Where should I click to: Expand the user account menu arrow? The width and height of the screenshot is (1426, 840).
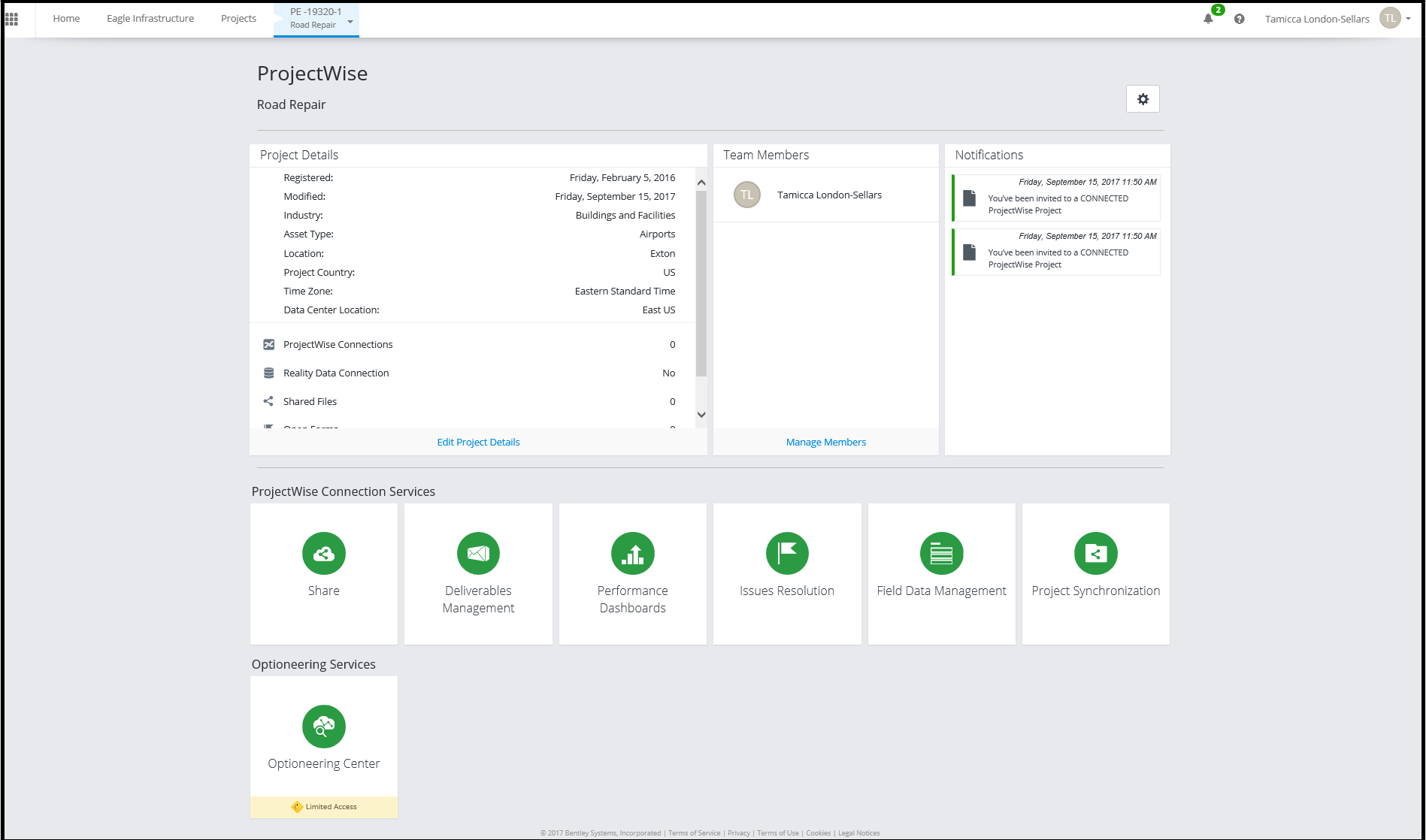1408,19
